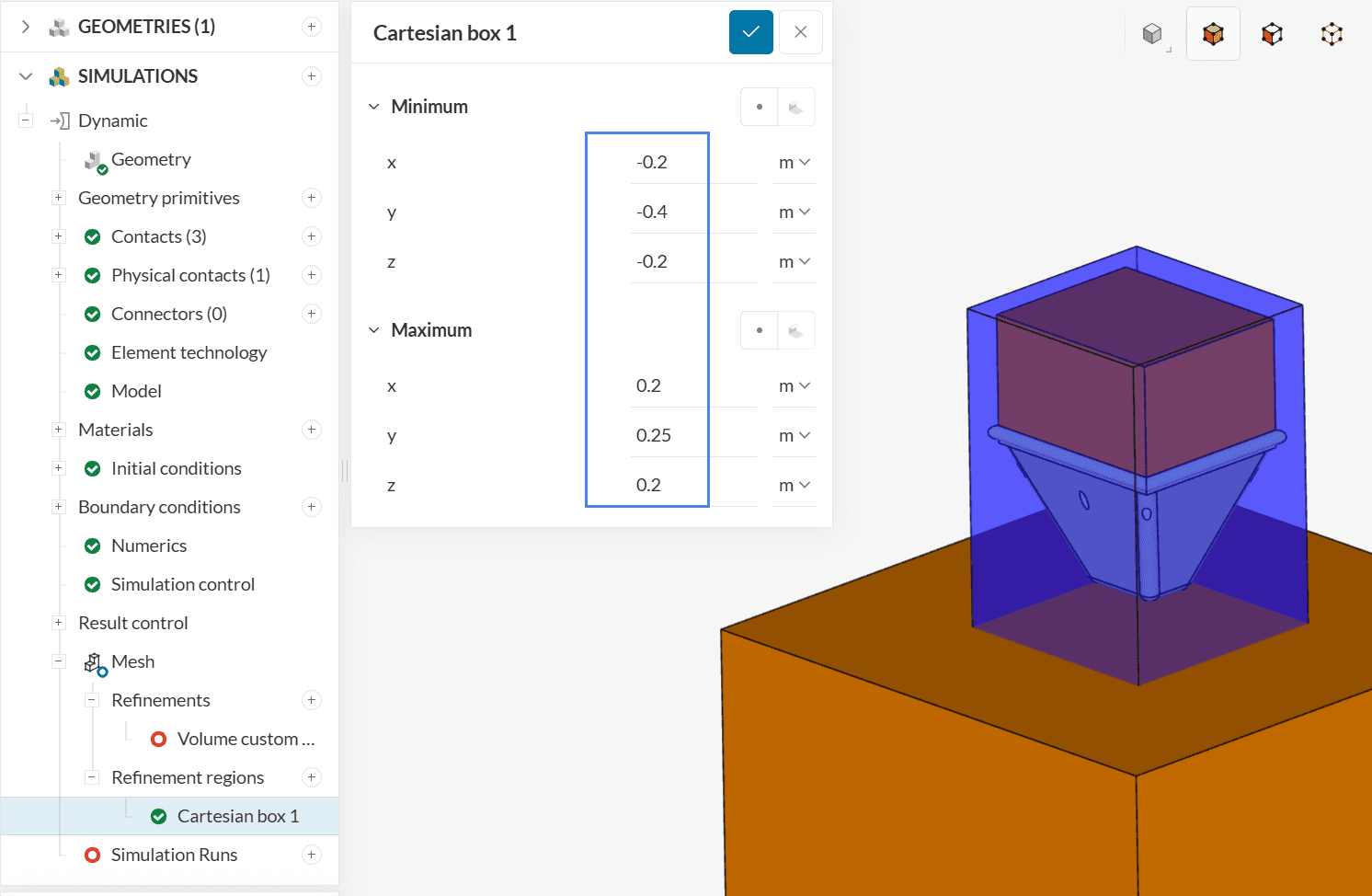Toggle Minimum point input mode dot button
Image resolution: width=1372 pixels, height=896 pixels.
pos(760,107)
